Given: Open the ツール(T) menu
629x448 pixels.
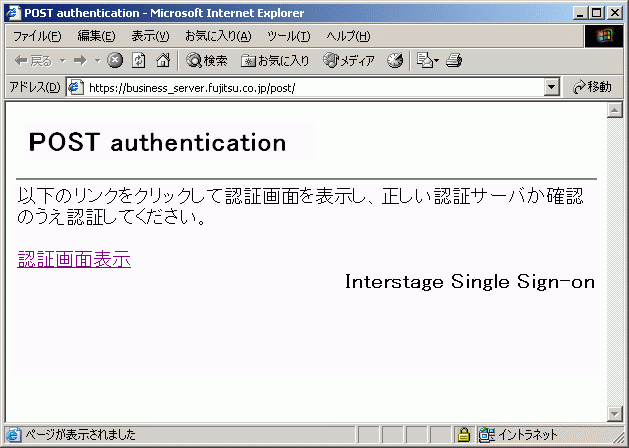Looking at the screenshot, I should point(289,36).
